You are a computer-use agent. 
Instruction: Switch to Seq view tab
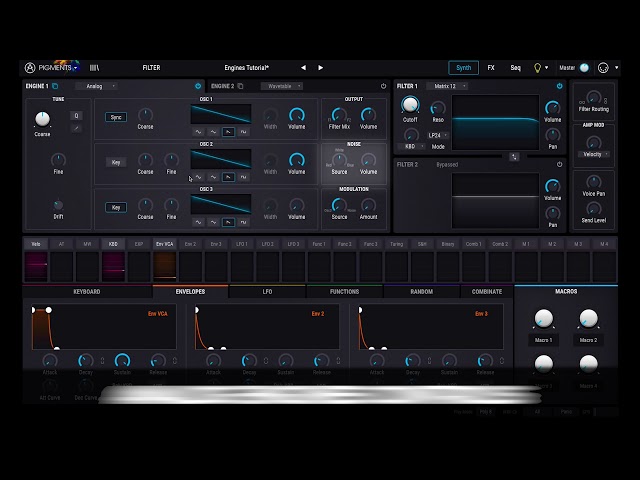point(516,68)
